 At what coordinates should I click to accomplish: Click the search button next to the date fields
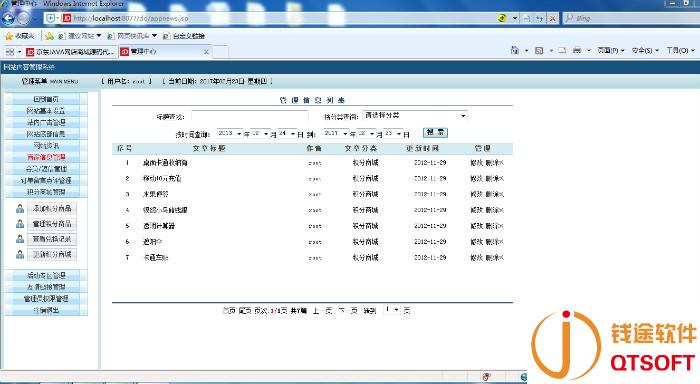(x=435, y=133)
